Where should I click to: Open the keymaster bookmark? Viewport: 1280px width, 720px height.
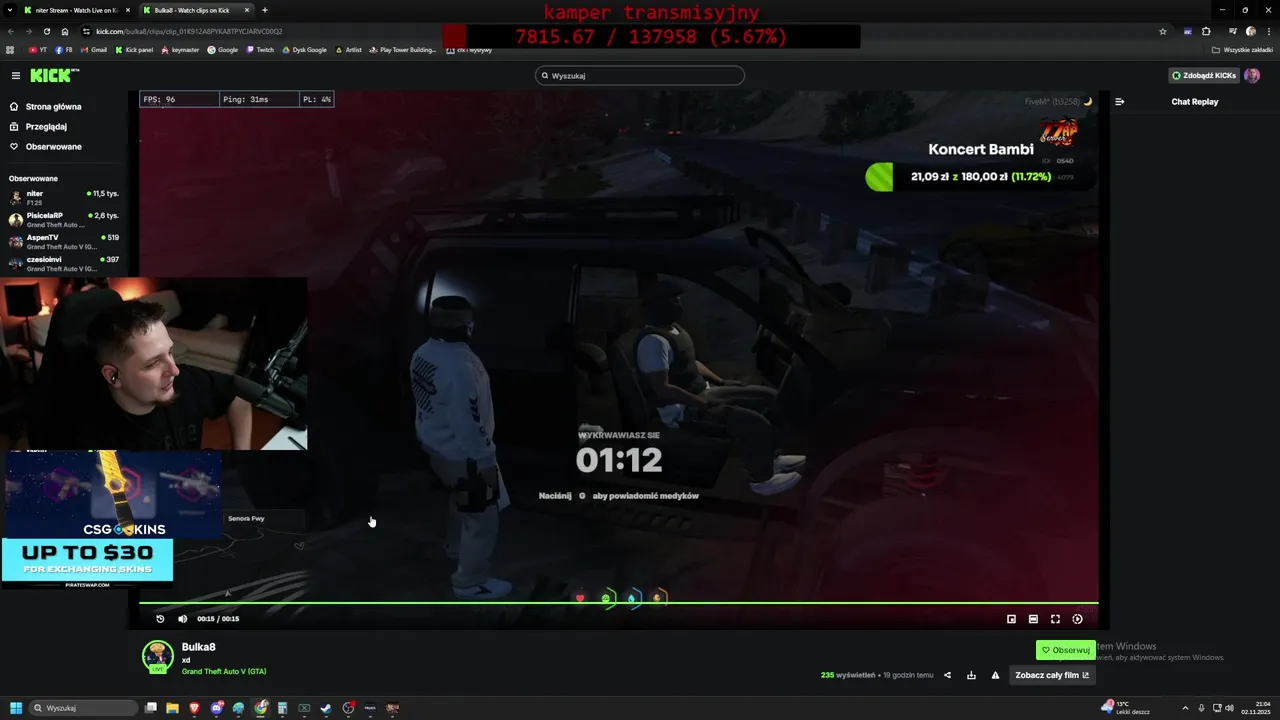coord(180,49)
